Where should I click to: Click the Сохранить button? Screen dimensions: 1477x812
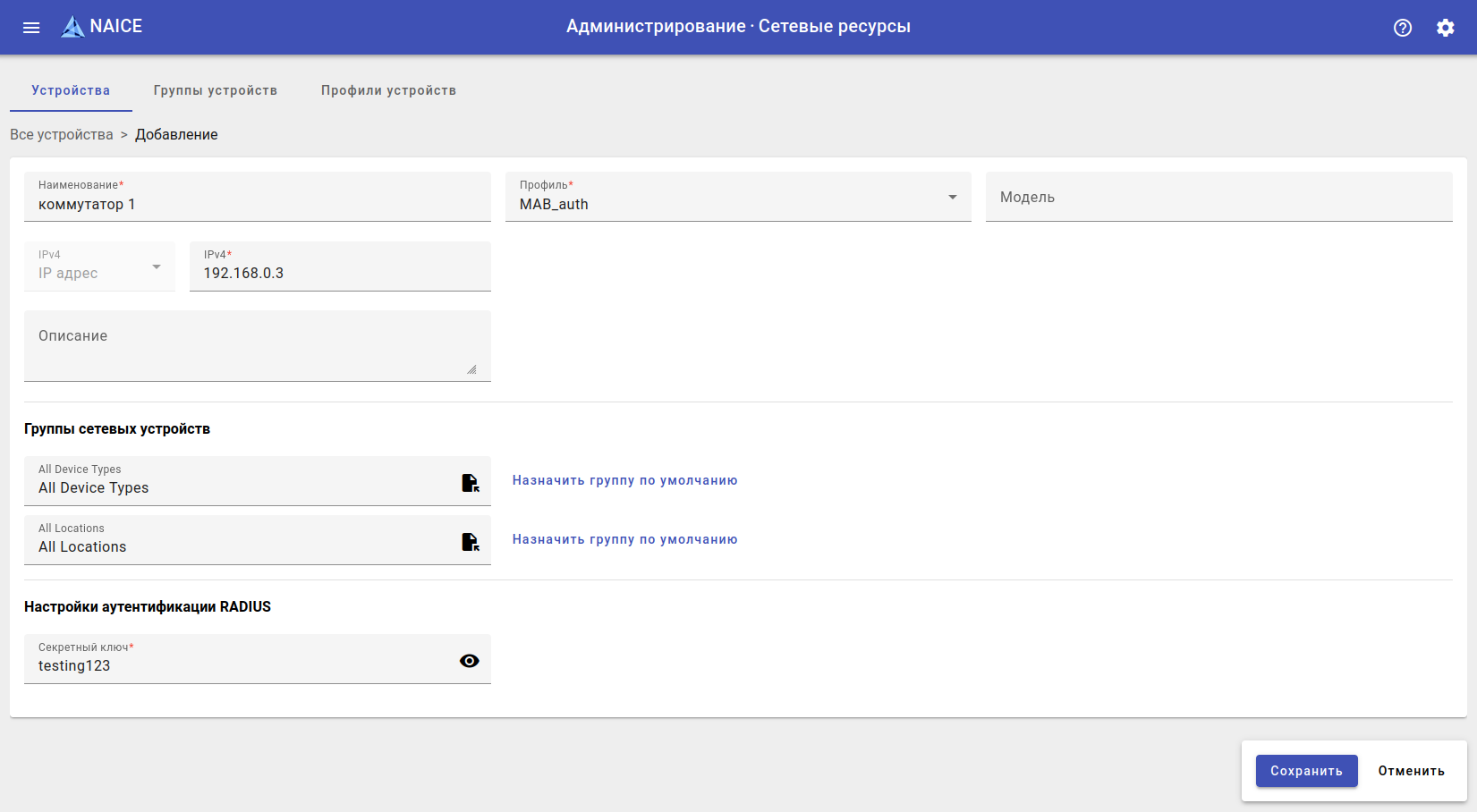(1306, 771)
